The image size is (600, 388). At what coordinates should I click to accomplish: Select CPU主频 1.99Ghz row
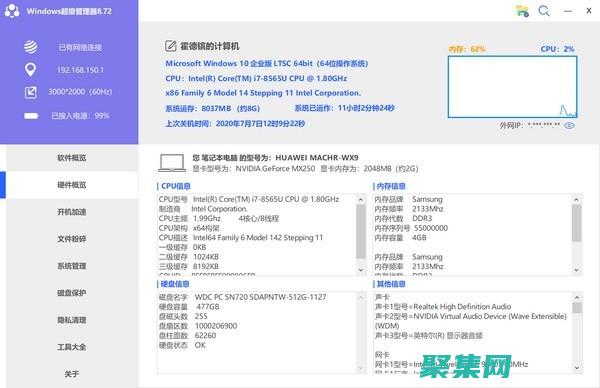(x=218, y=218)
